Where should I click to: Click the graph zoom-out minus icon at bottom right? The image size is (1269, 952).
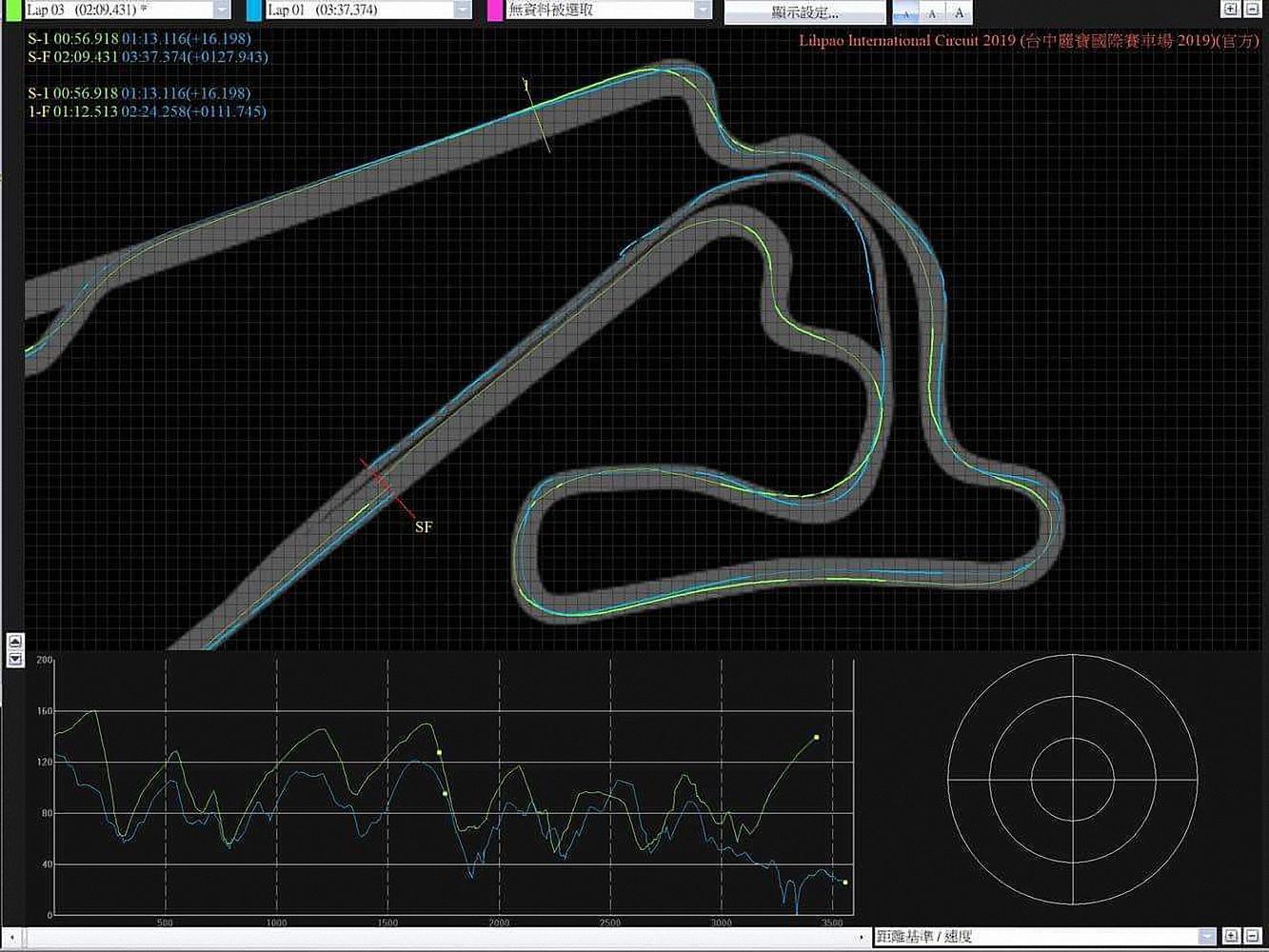(1253, 937)
